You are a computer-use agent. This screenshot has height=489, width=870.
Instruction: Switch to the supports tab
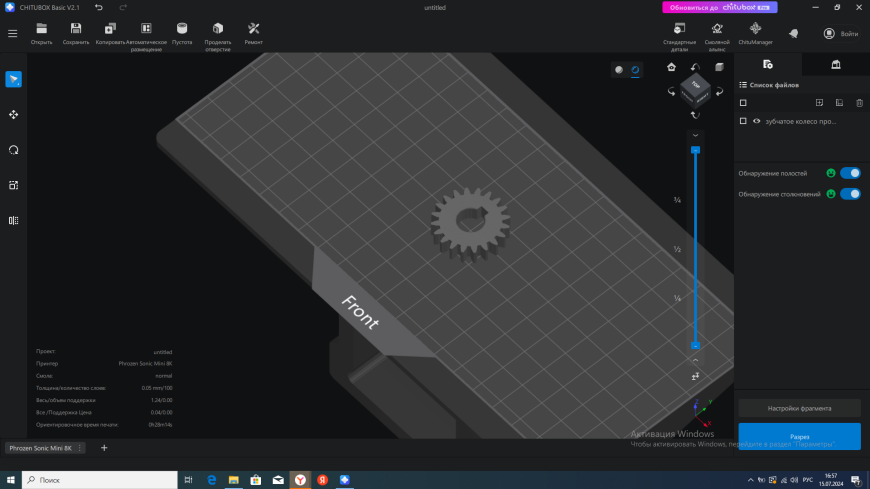836,64
